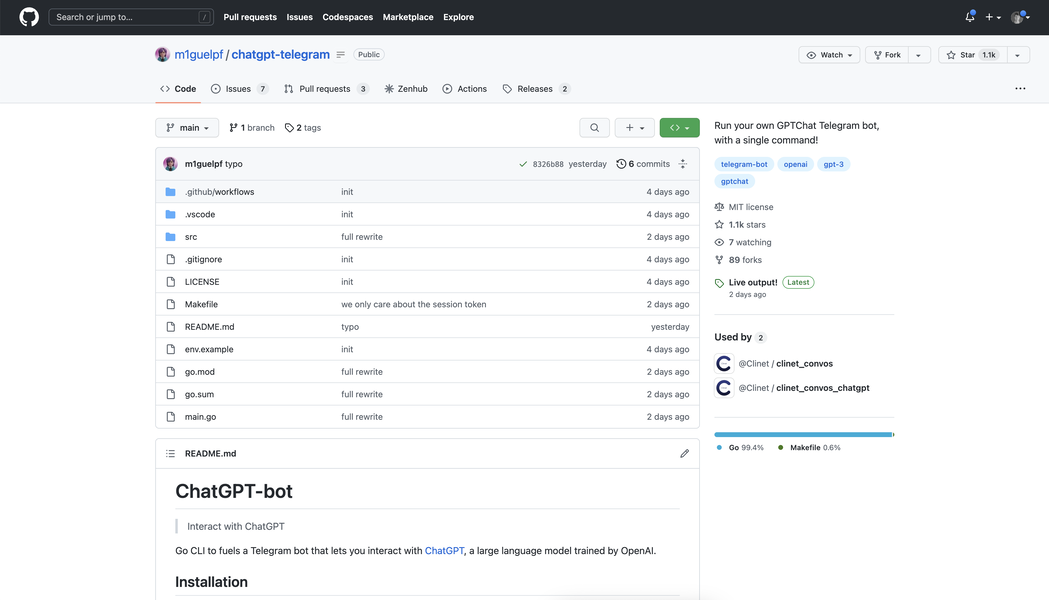Click the telegram-bot topic tag

(x=744, y=164)
